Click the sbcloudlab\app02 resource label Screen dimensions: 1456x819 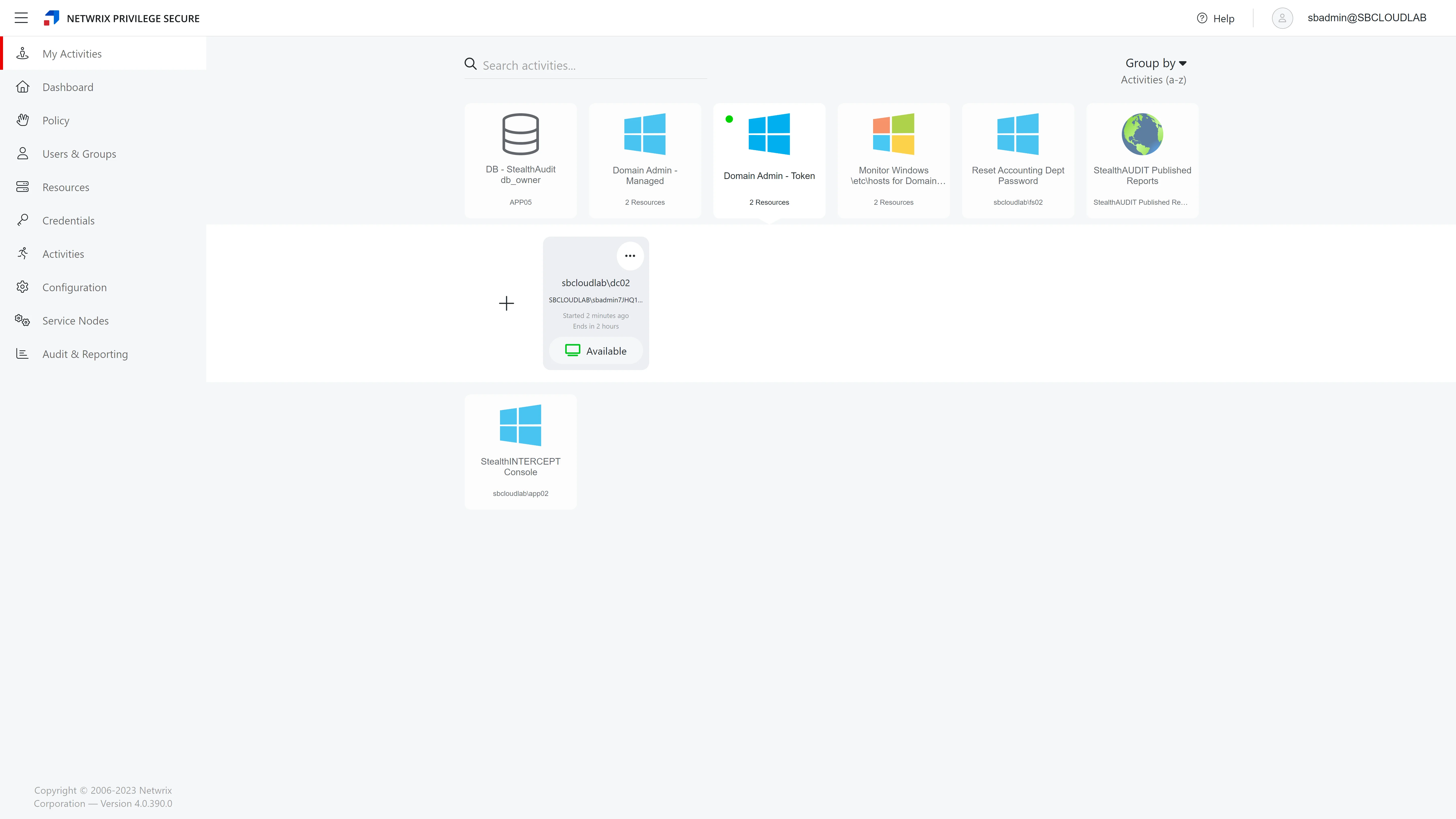(x=520, y=493)
